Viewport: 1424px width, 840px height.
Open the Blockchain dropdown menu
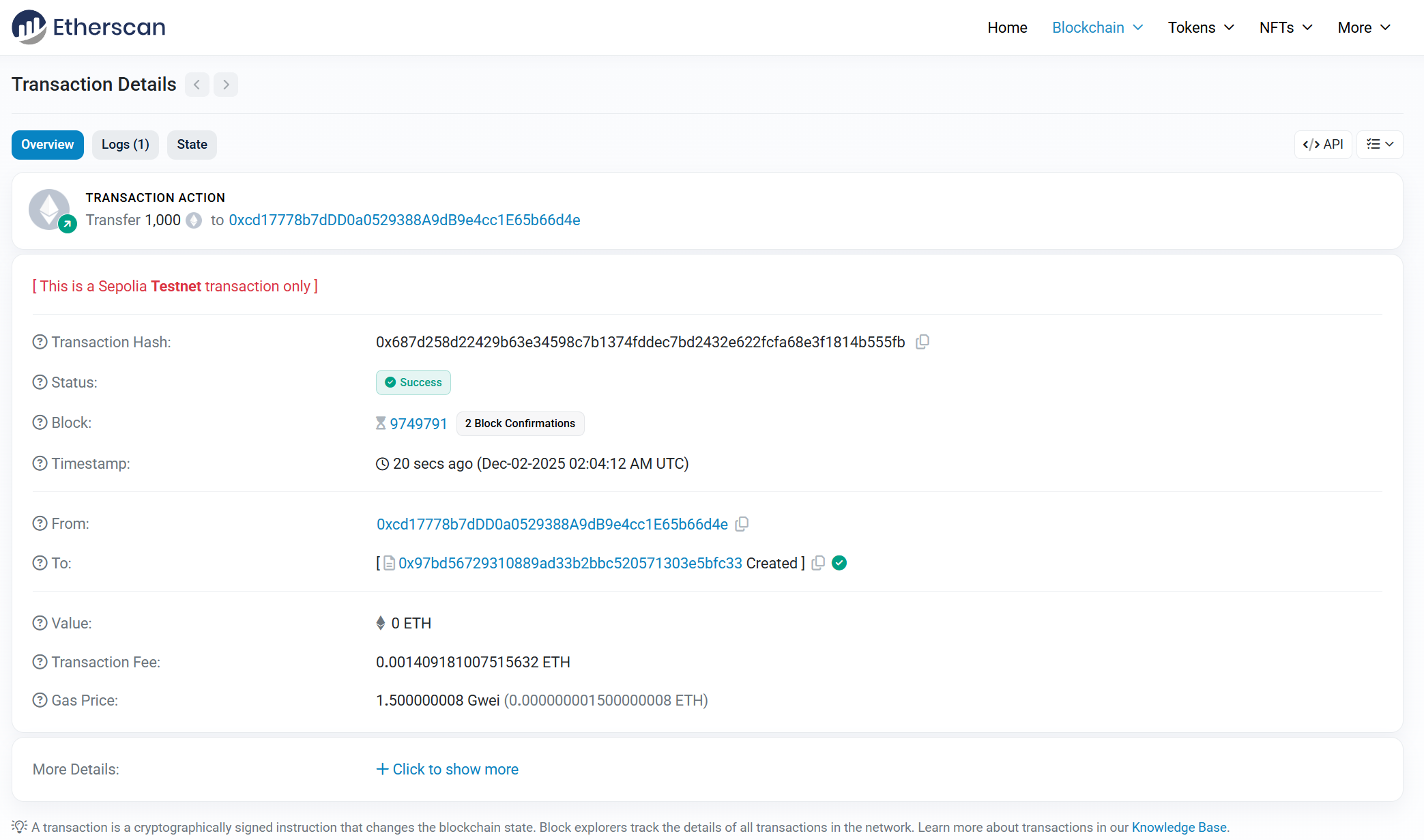(x=1097, y=27)
